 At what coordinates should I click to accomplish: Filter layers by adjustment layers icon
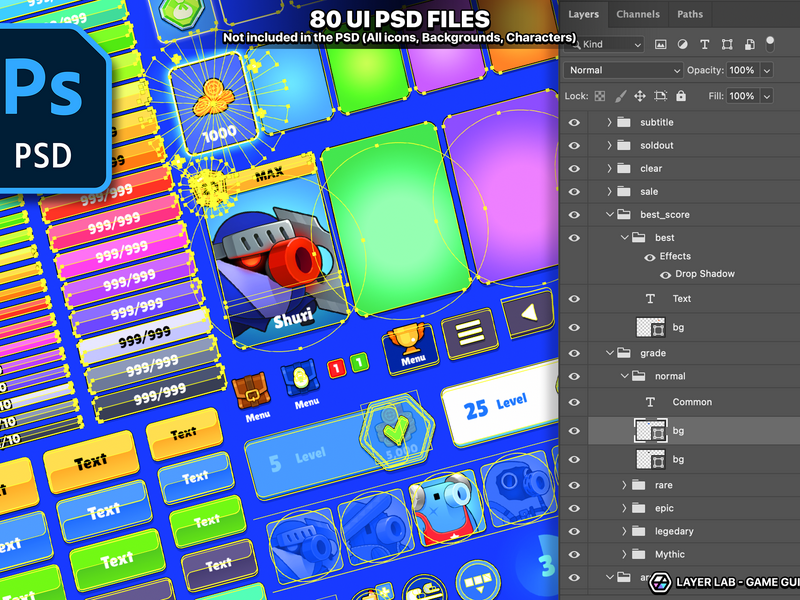pos(682,44)
